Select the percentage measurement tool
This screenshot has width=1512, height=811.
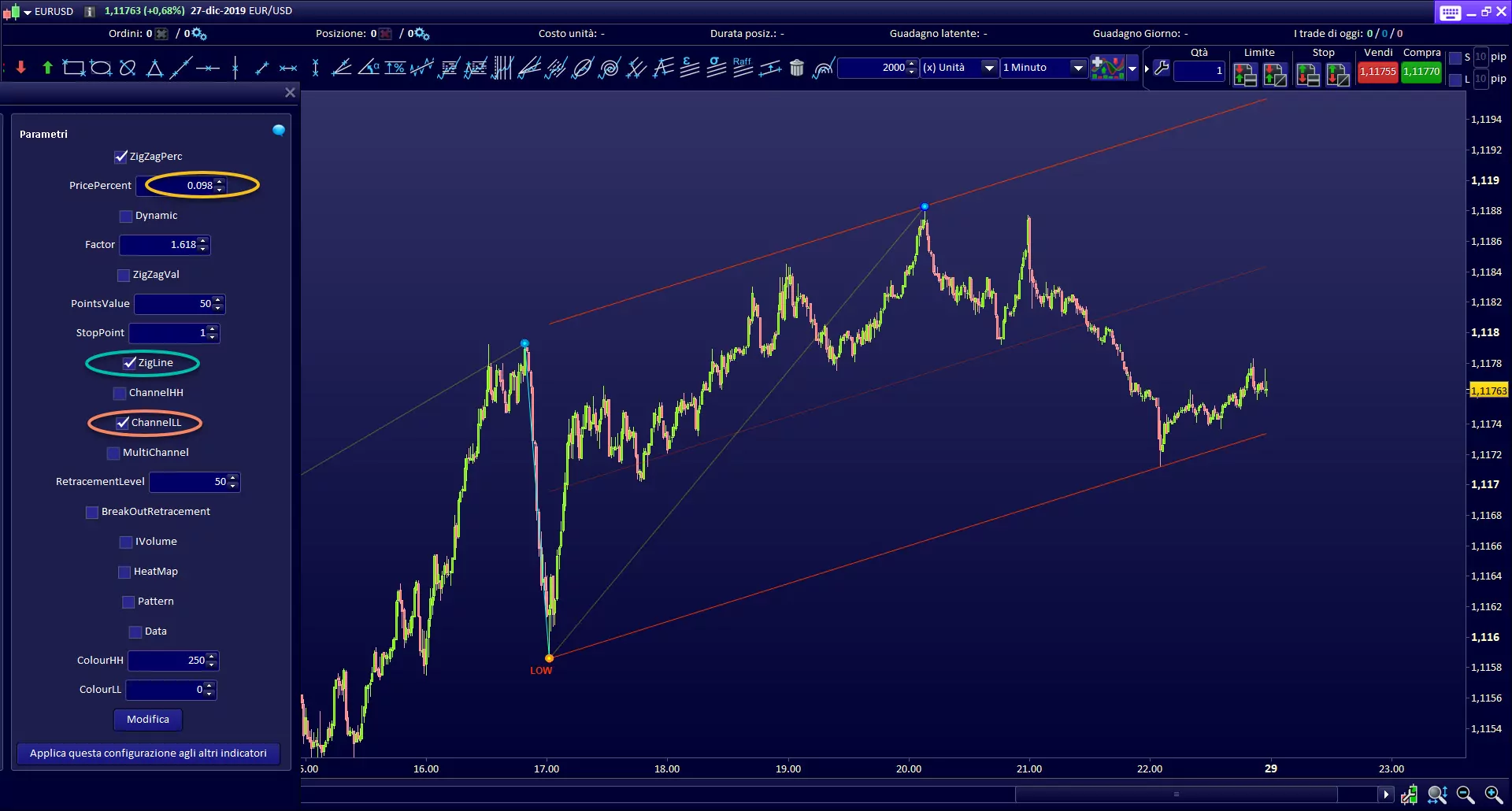click(x=395, y=69)
